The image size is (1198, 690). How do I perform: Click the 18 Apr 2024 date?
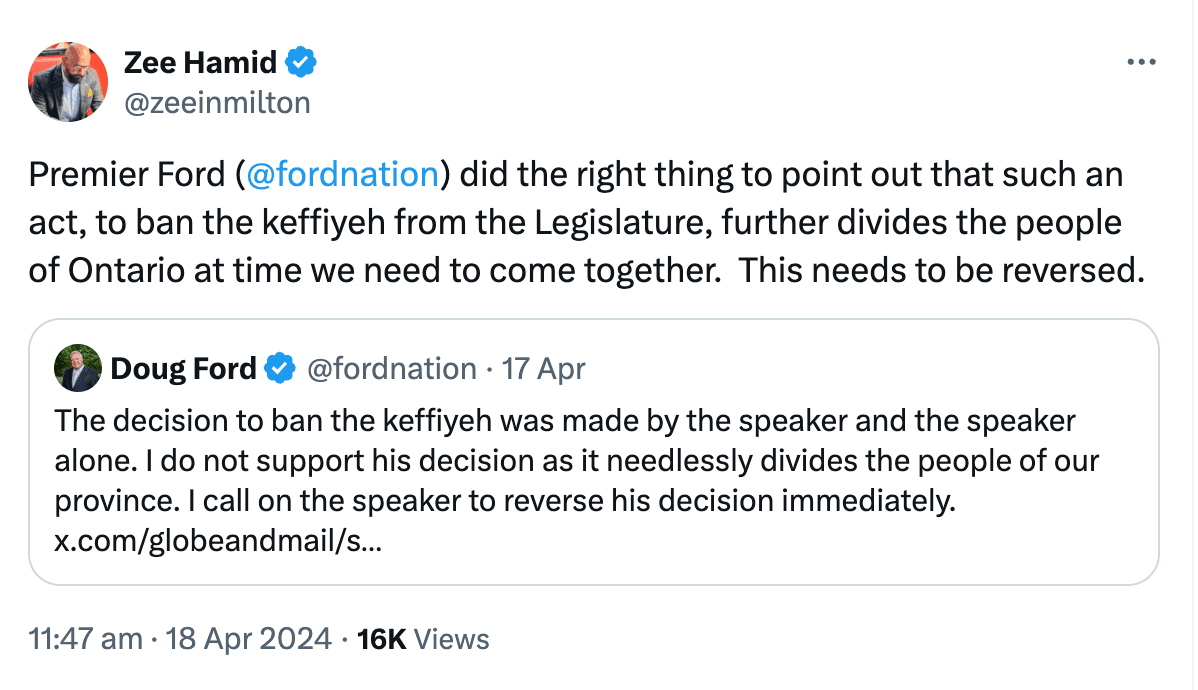[249, 638]
